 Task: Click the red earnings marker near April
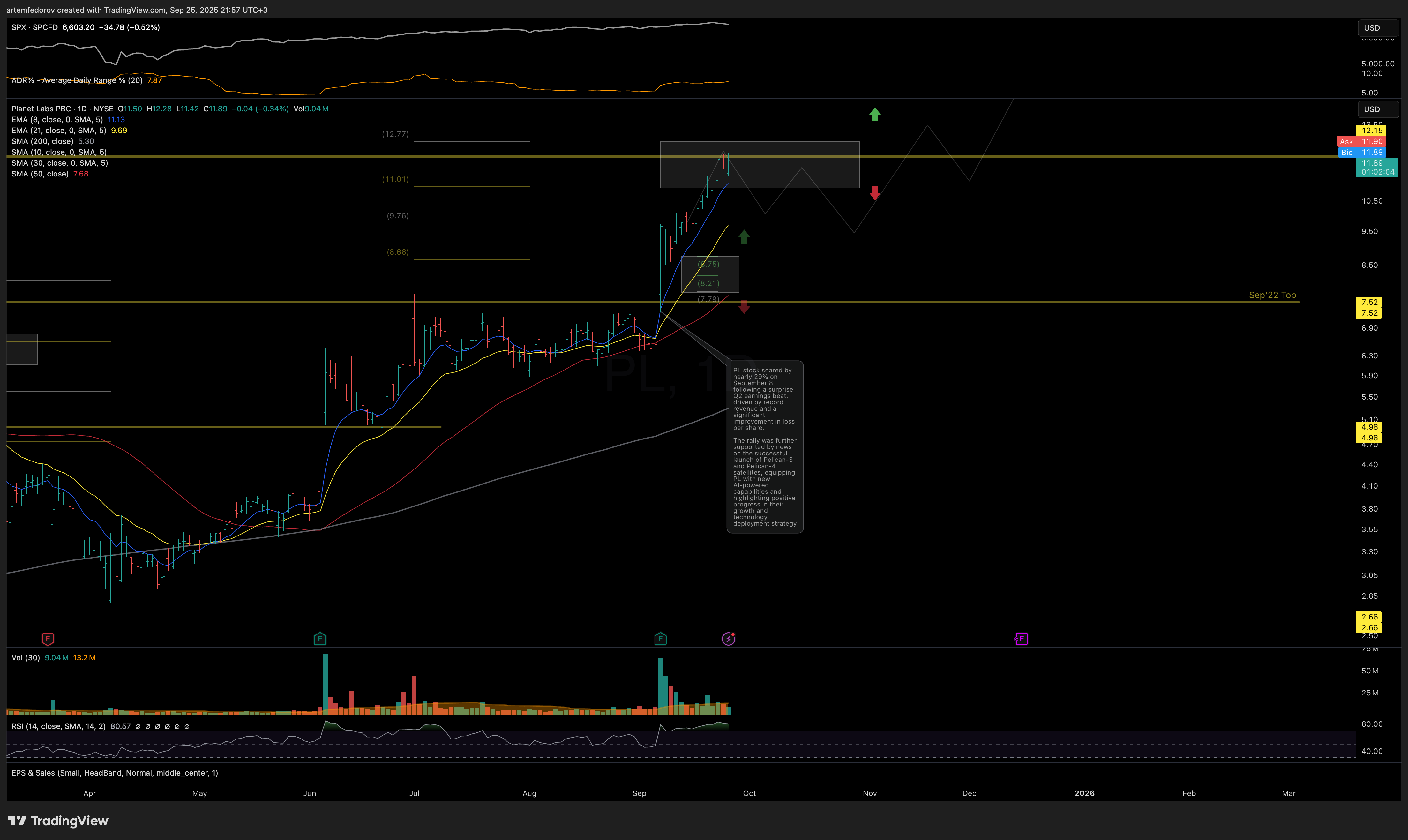tap(48, 639)
